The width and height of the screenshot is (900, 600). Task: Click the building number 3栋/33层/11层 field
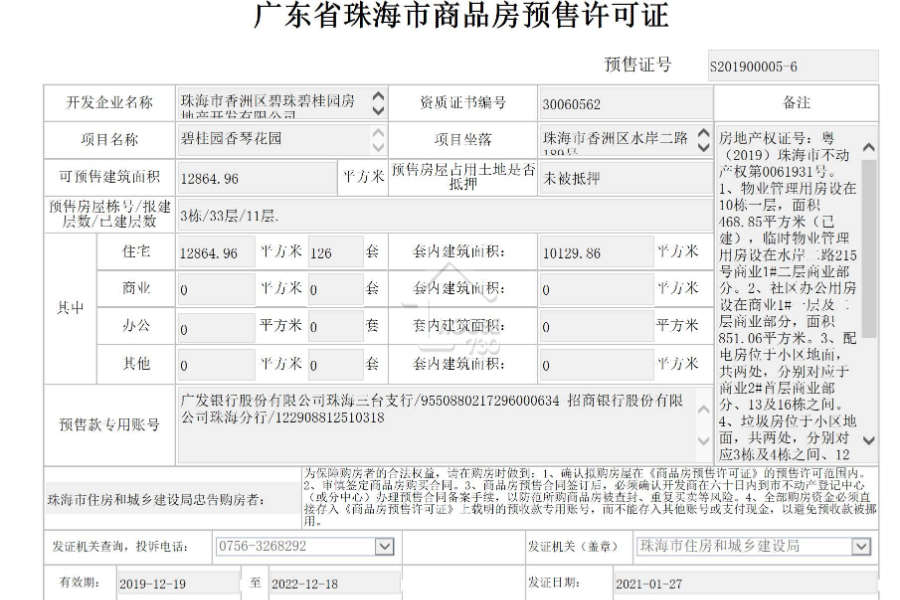click(445, 216)
